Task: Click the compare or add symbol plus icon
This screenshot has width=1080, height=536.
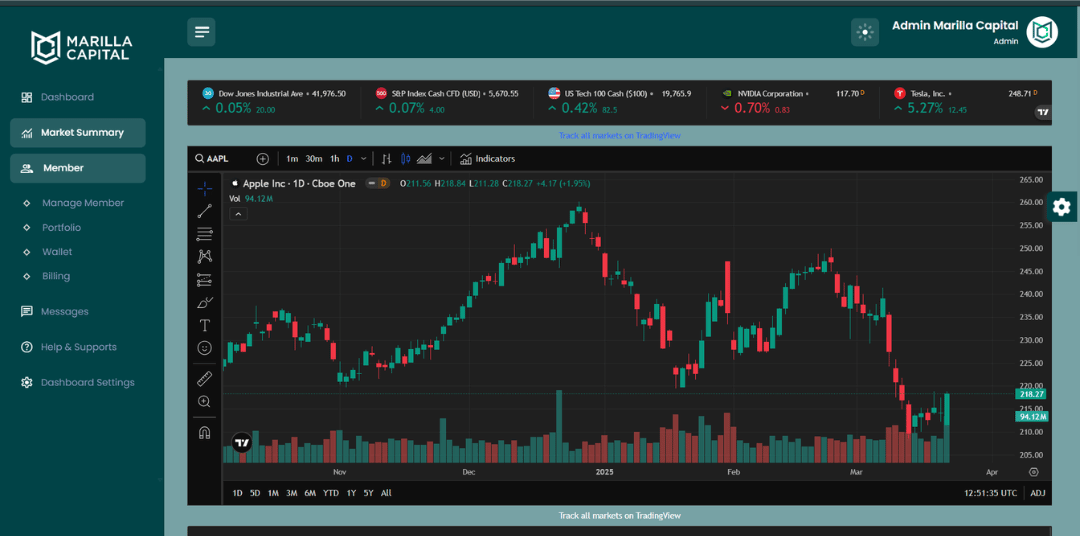Action: click(262, 158)
